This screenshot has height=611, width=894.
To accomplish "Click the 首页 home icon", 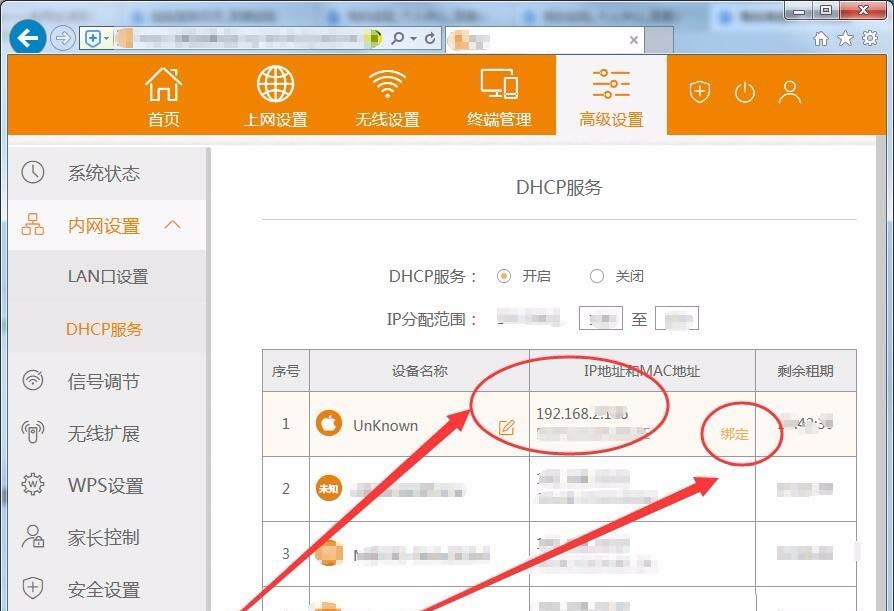I will tap(164, 96).
